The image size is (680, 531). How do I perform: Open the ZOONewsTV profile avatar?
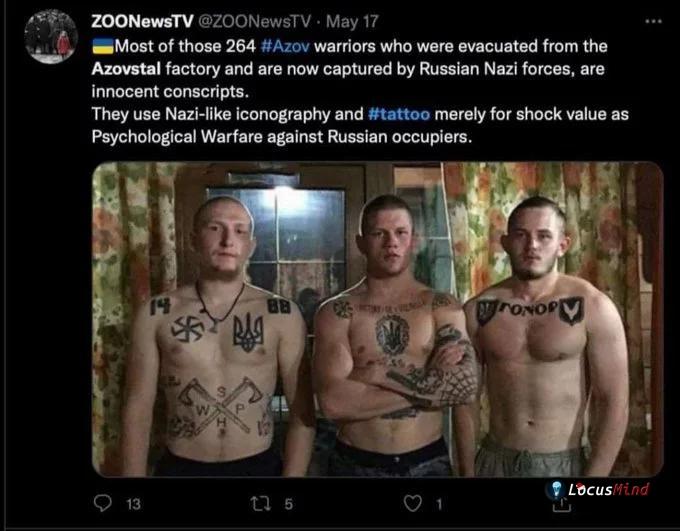(x=51, y=36)
